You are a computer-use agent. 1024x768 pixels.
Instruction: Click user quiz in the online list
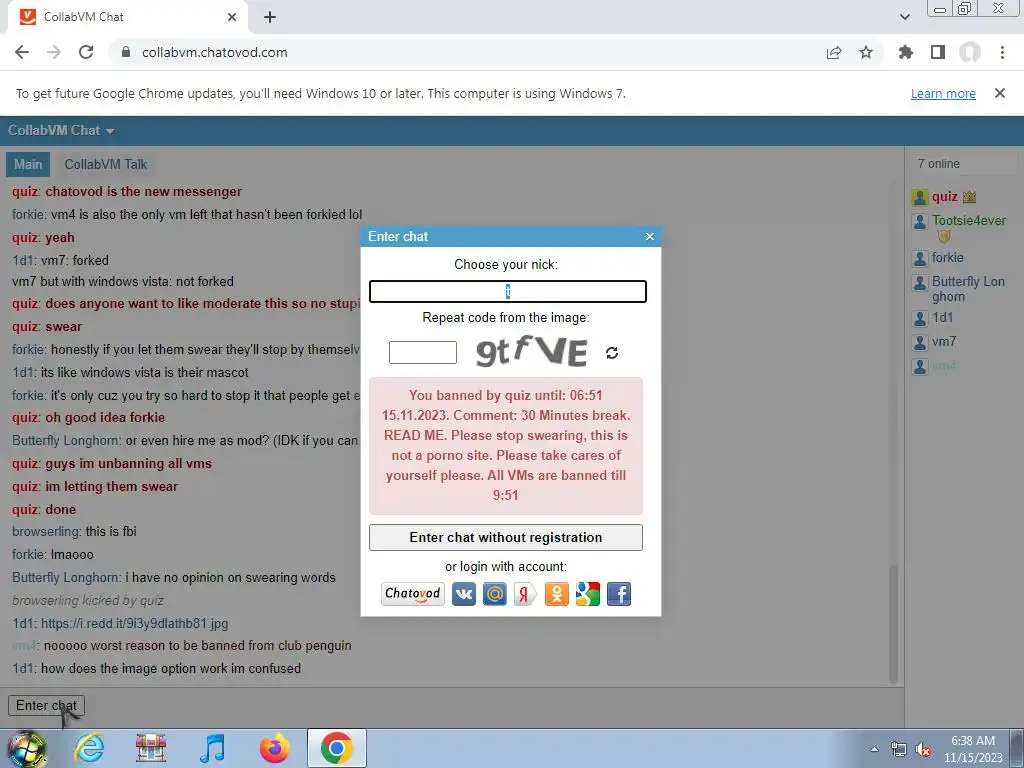[944, 197]
